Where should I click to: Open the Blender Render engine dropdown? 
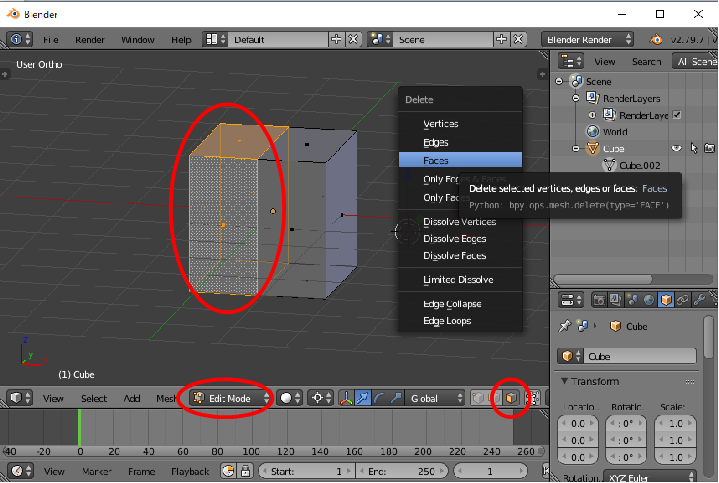coord(587,39)
